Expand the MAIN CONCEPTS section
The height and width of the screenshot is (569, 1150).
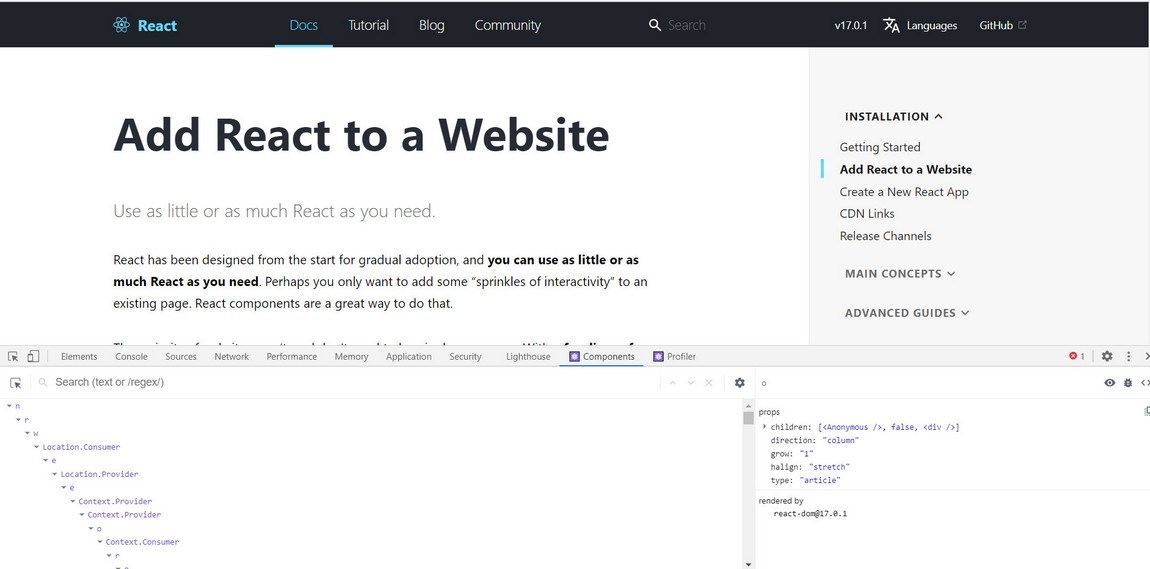[x=900, y=274]
